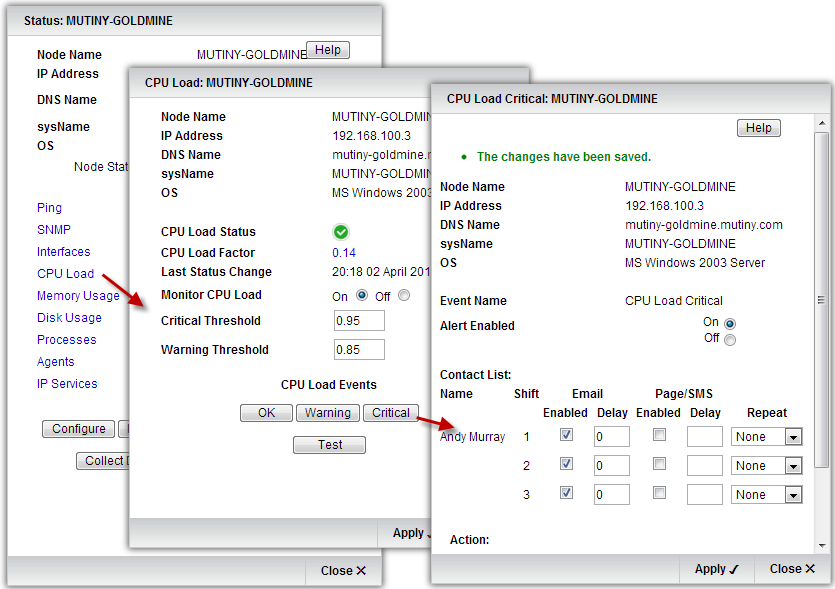Screen dimensions: 835x589
Task: Open the Agents link in Status window
Action: [x=56, y=362]
